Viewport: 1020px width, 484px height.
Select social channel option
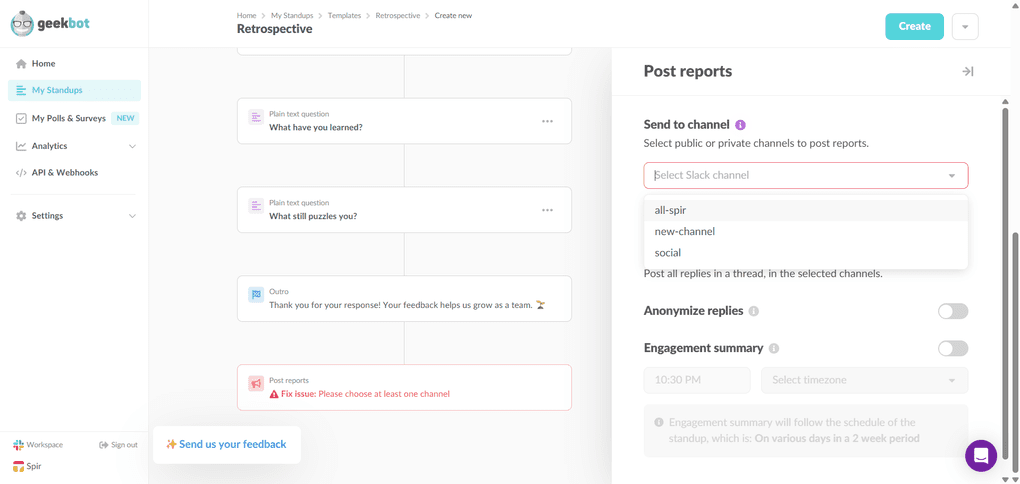(x=806, y=252)
